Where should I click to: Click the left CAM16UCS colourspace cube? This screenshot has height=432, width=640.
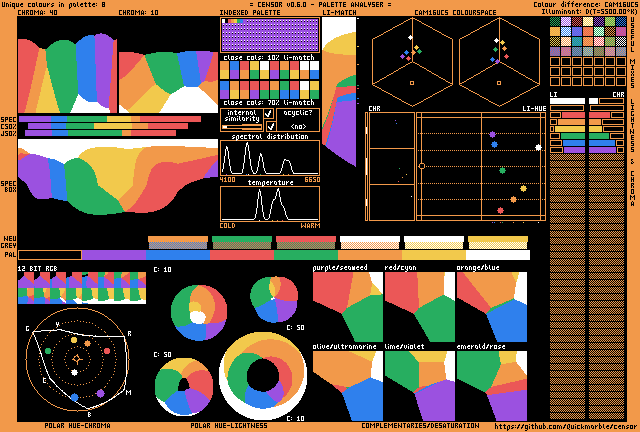(x=412, y=64)
